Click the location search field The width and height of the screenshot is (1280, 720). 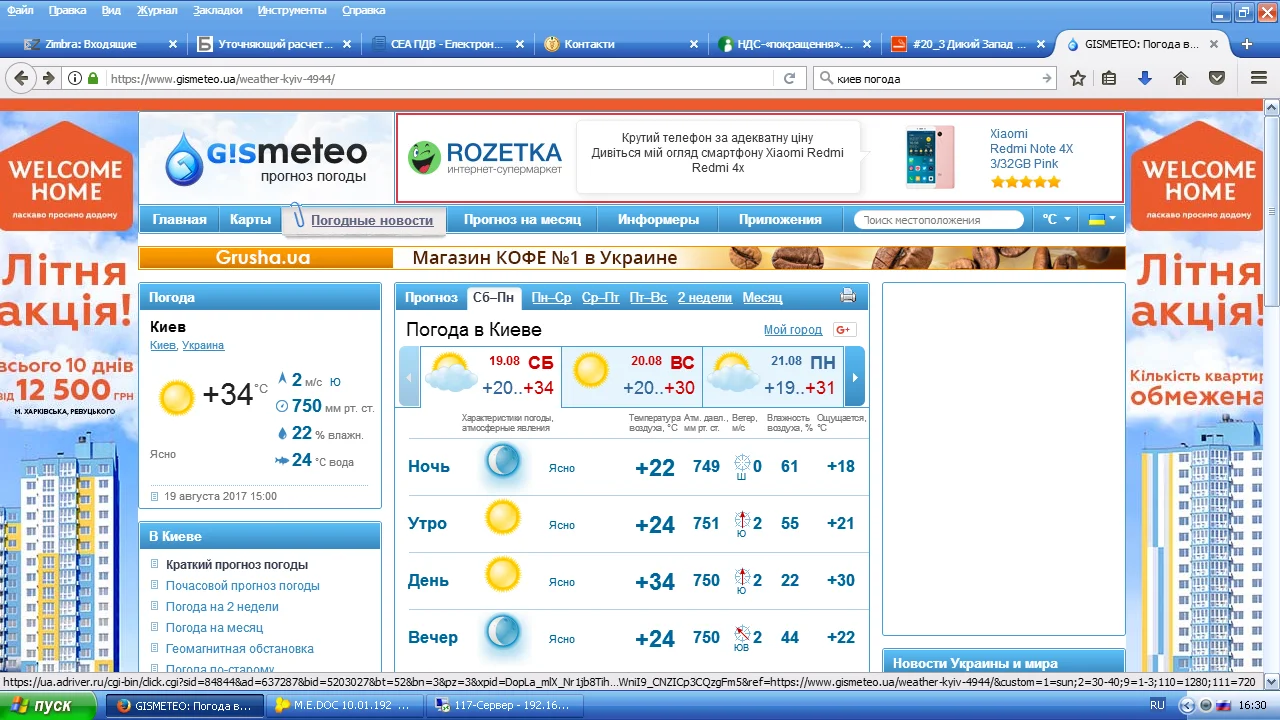[940, 220]
